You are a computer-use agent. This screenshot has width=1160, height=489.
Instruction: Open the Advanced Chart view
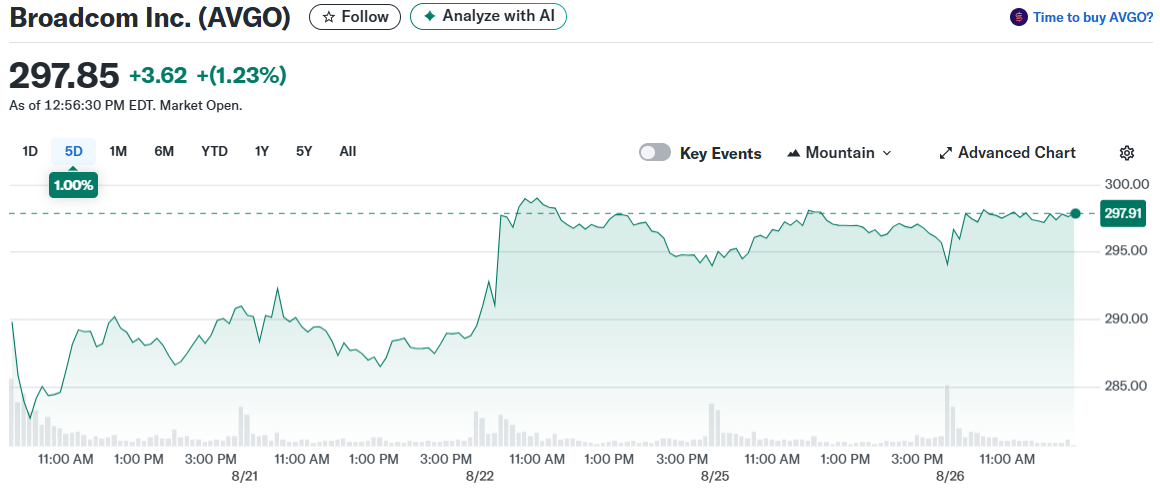click(x=1008, y=153)
